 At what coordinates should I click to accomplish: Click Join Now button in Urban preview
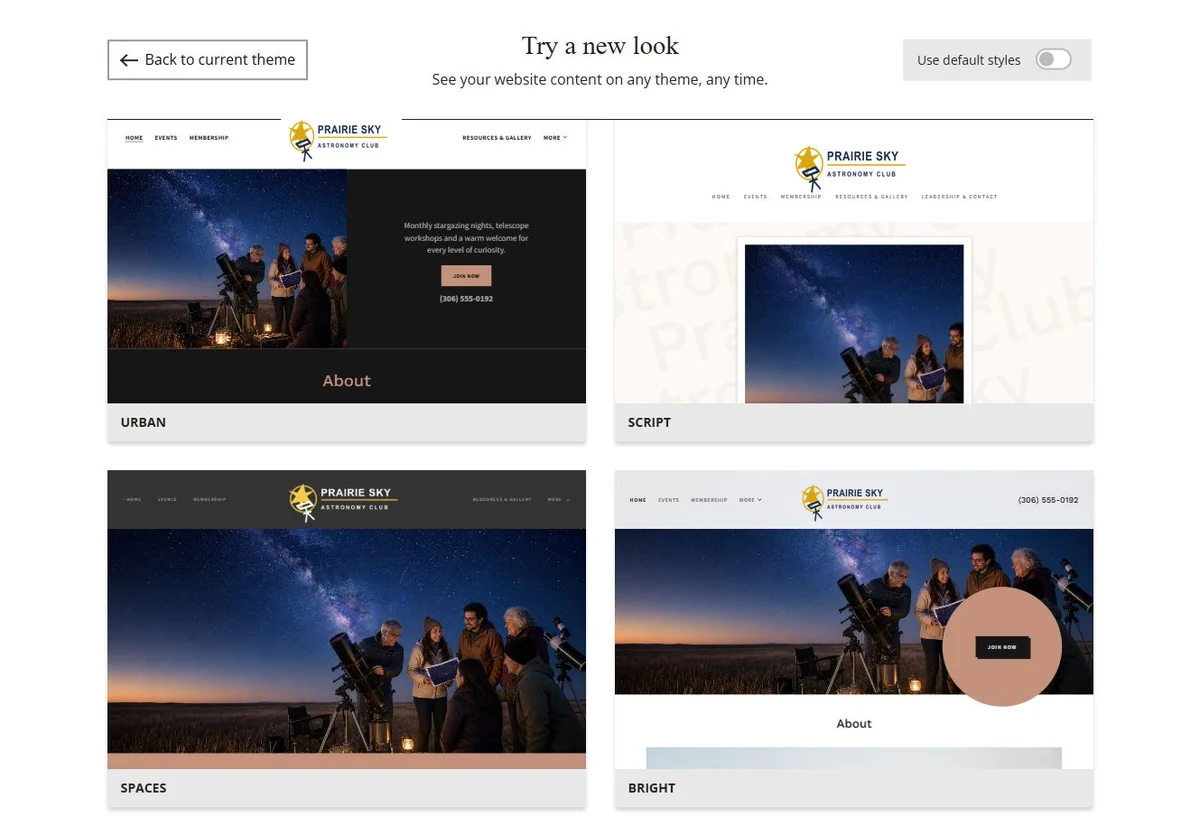pyautogui.click(x=466, y=276)
